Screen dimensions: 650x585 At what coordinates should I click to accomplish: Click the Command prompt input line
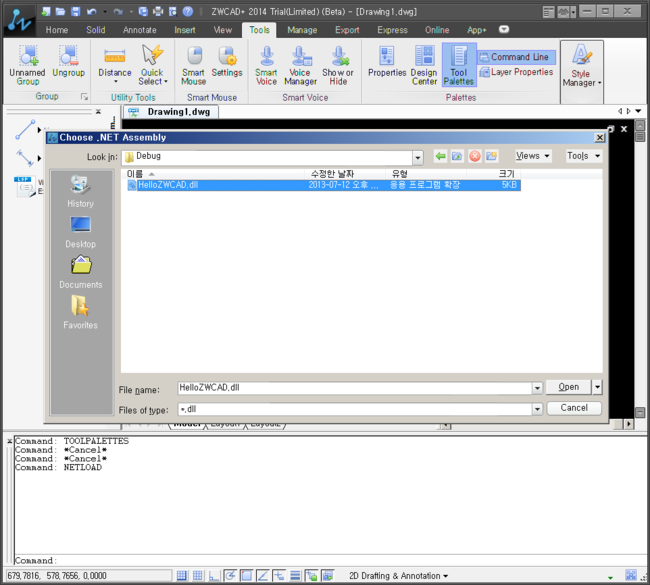pos(330,561)
